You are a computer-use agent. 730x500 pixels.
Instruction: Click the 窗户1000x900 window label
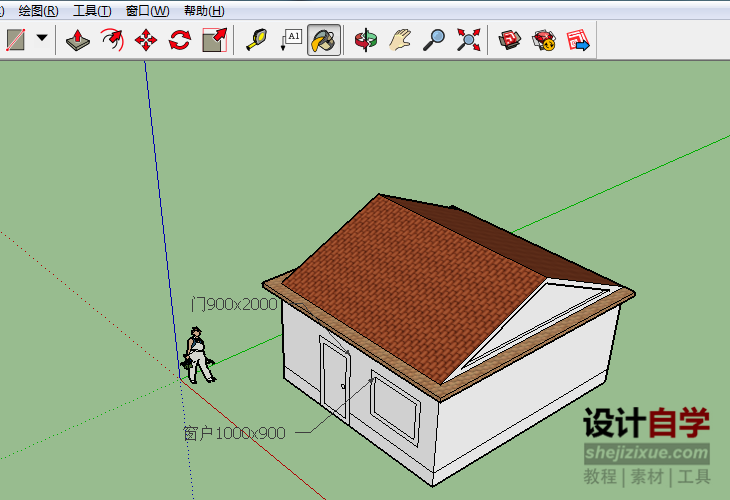point(234,434)
